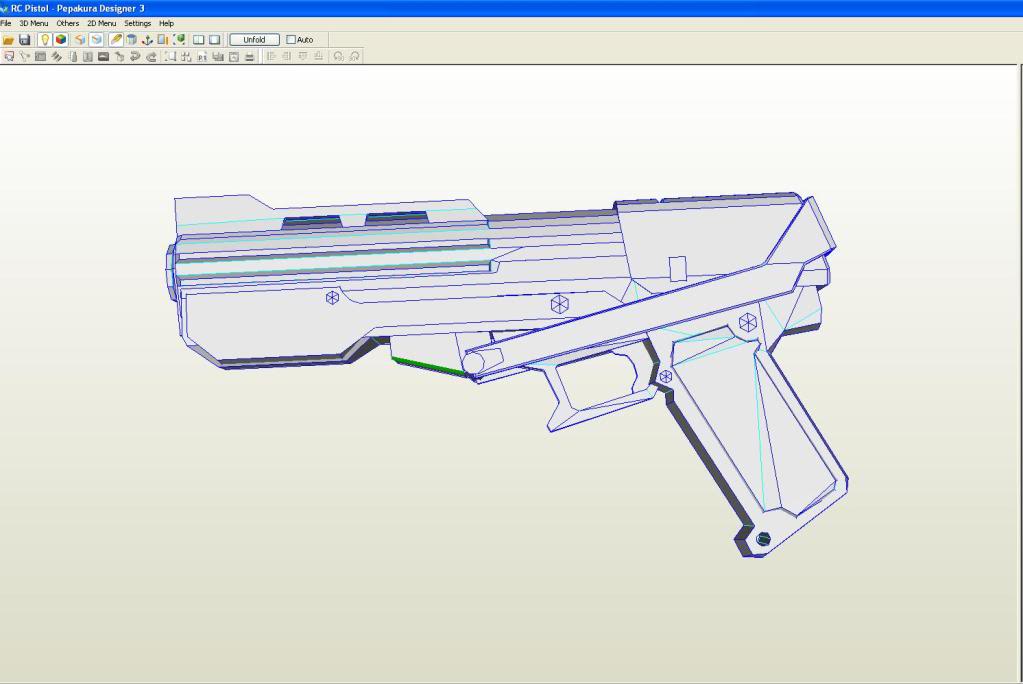Open the Others menu
This screenshot has height=684, width=1023.
(x=67, y=23)
